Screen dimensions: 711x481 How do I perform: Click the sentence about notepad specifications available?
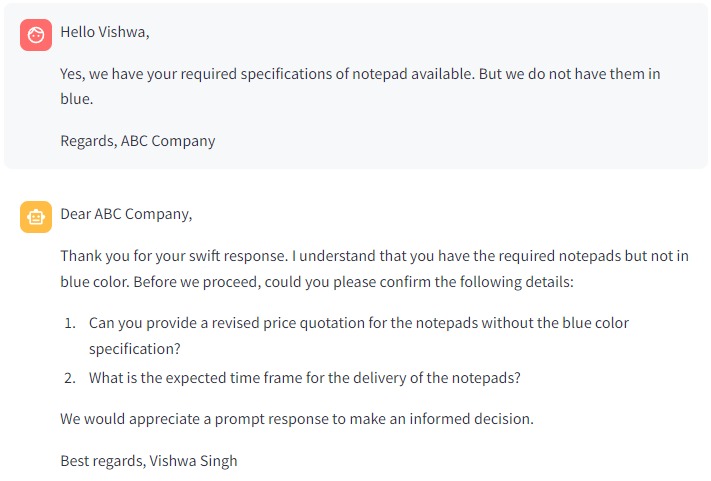(360, 74)
